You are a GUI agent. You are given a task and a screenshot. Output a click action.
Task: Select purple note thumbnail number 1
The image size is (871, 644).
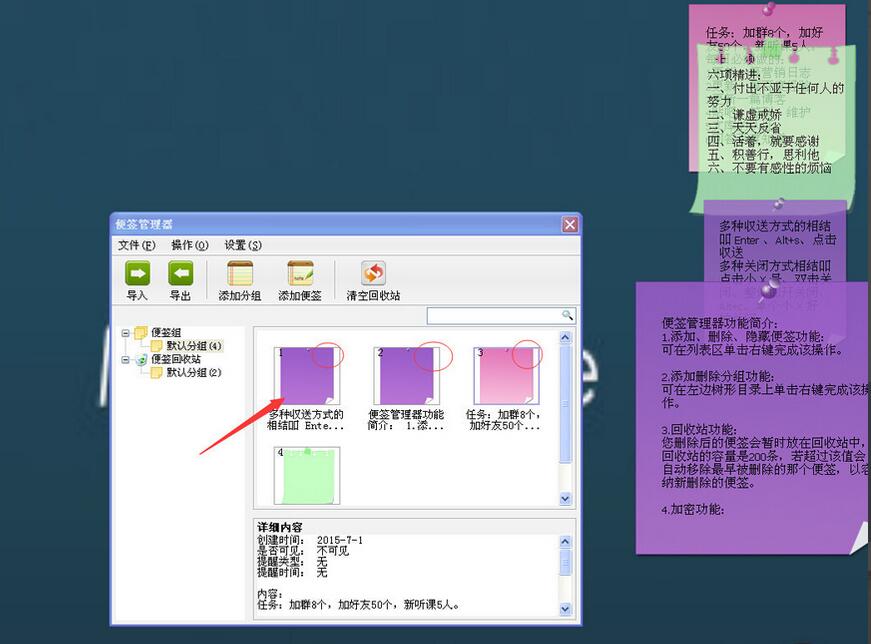pyautogui.click(x=307, y=375)
